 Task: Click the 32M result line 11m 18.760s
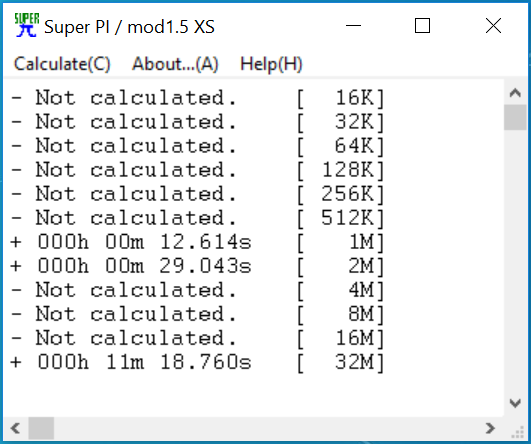(x=197, y=362)
